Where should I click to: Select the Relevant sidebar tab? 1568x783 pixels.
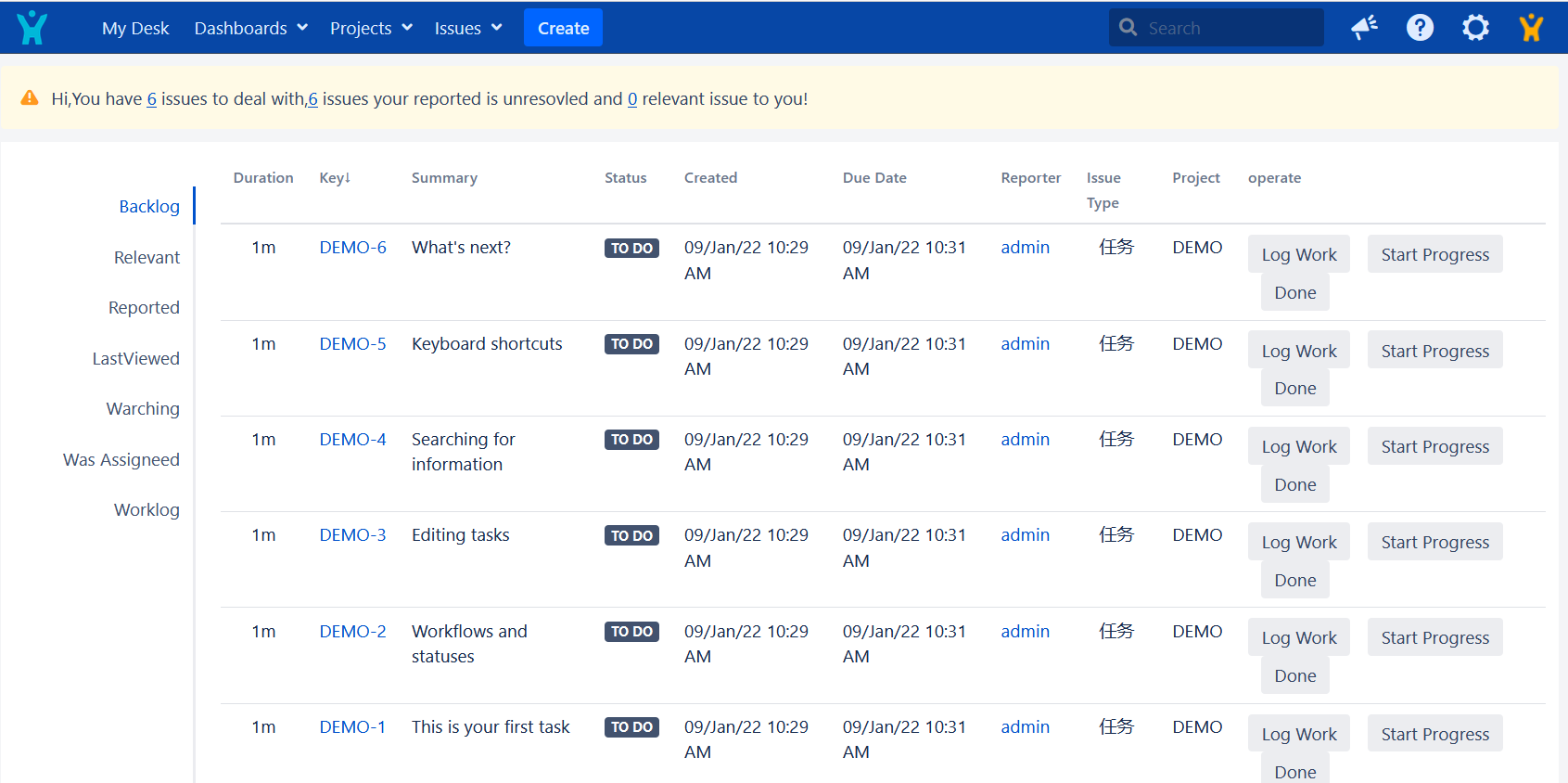pyautogui.click(x=147, y=257)
